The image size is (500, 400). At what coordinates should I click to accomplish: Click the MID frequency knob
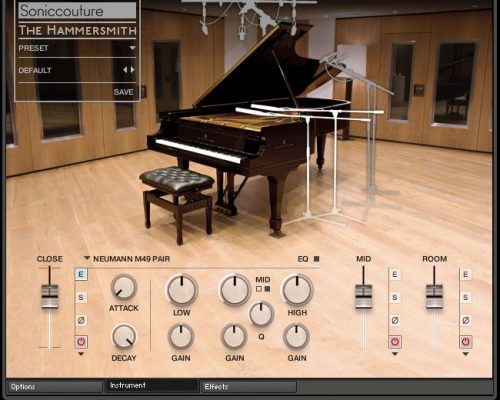235,289
